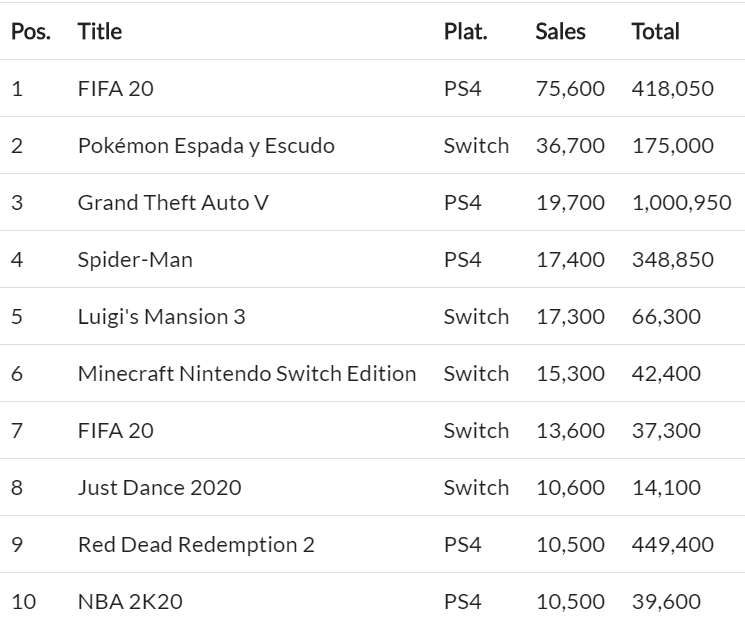The height and width of the screenshot is (626, 745).
Task: Click the Pos. column header
Action: pos(30,31)
